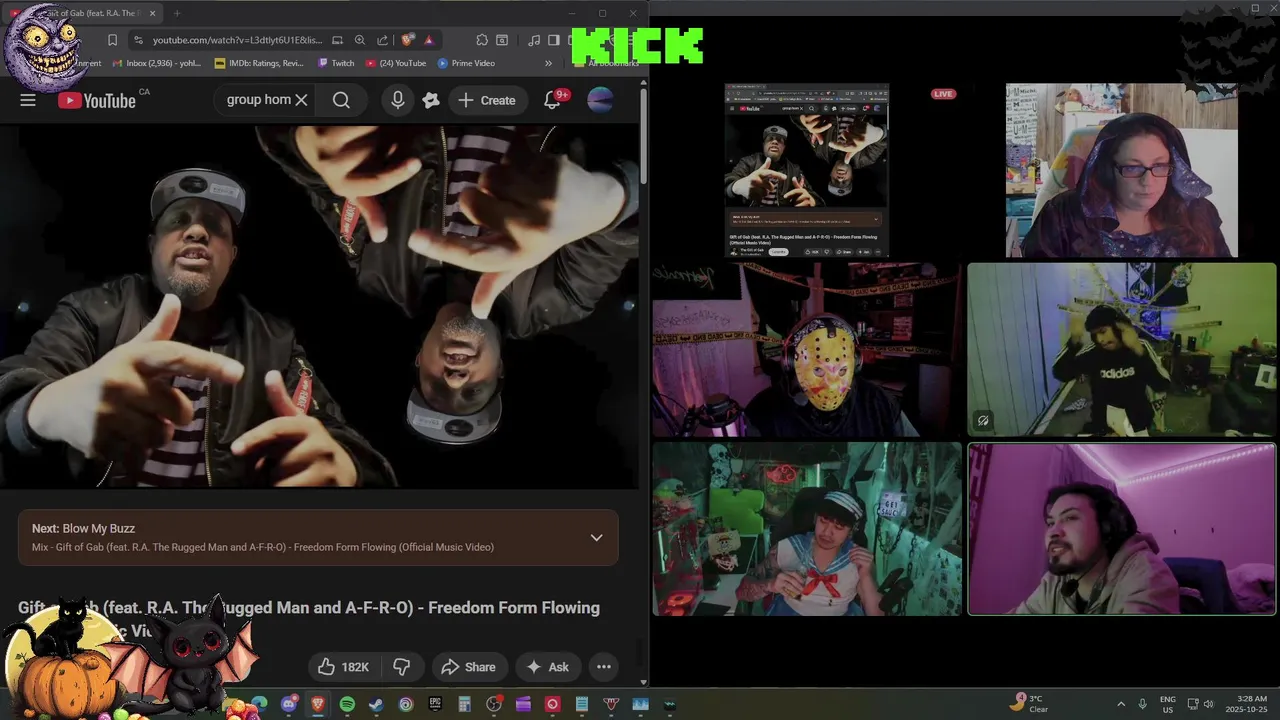
Task: Open a new browser tab with plus
Action: (x=177, y=13)
